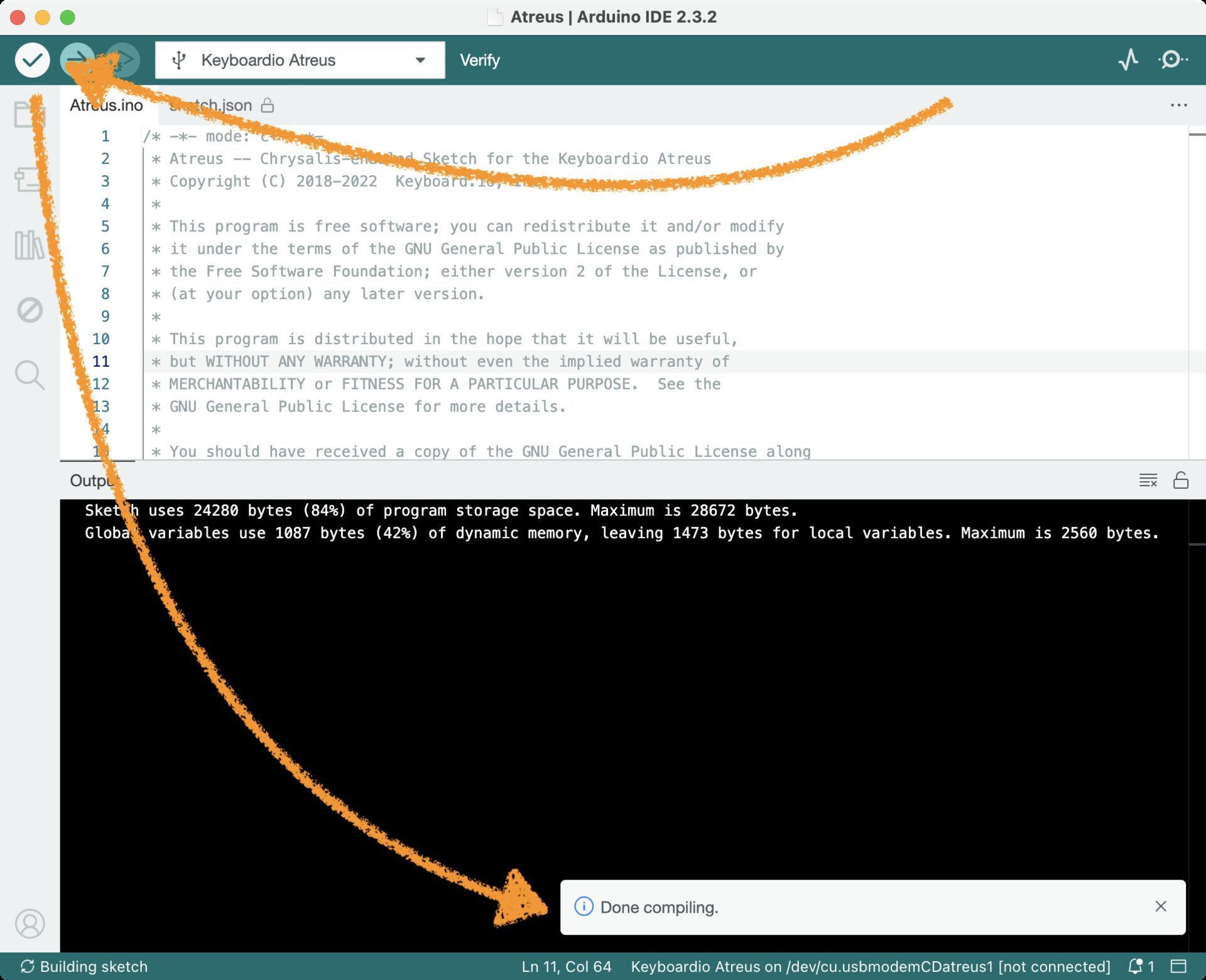1206x980 pixels.
Task: Clear the Output panel
Action: (x=1148, y=481)
